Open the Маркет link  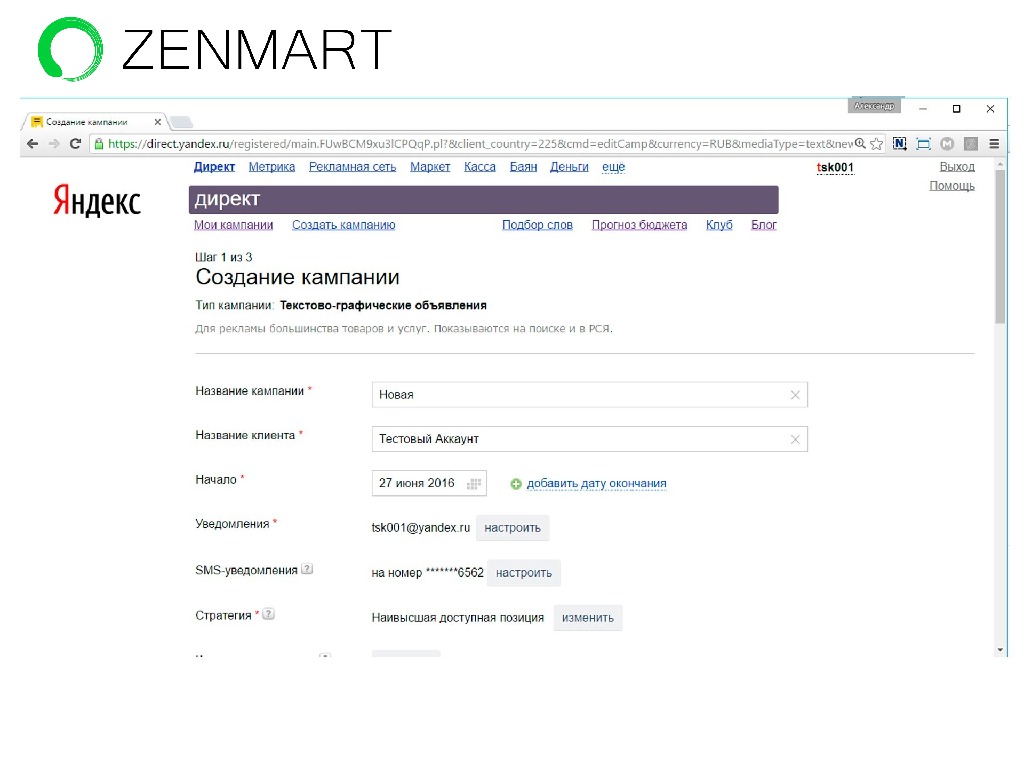click(430, 167)
